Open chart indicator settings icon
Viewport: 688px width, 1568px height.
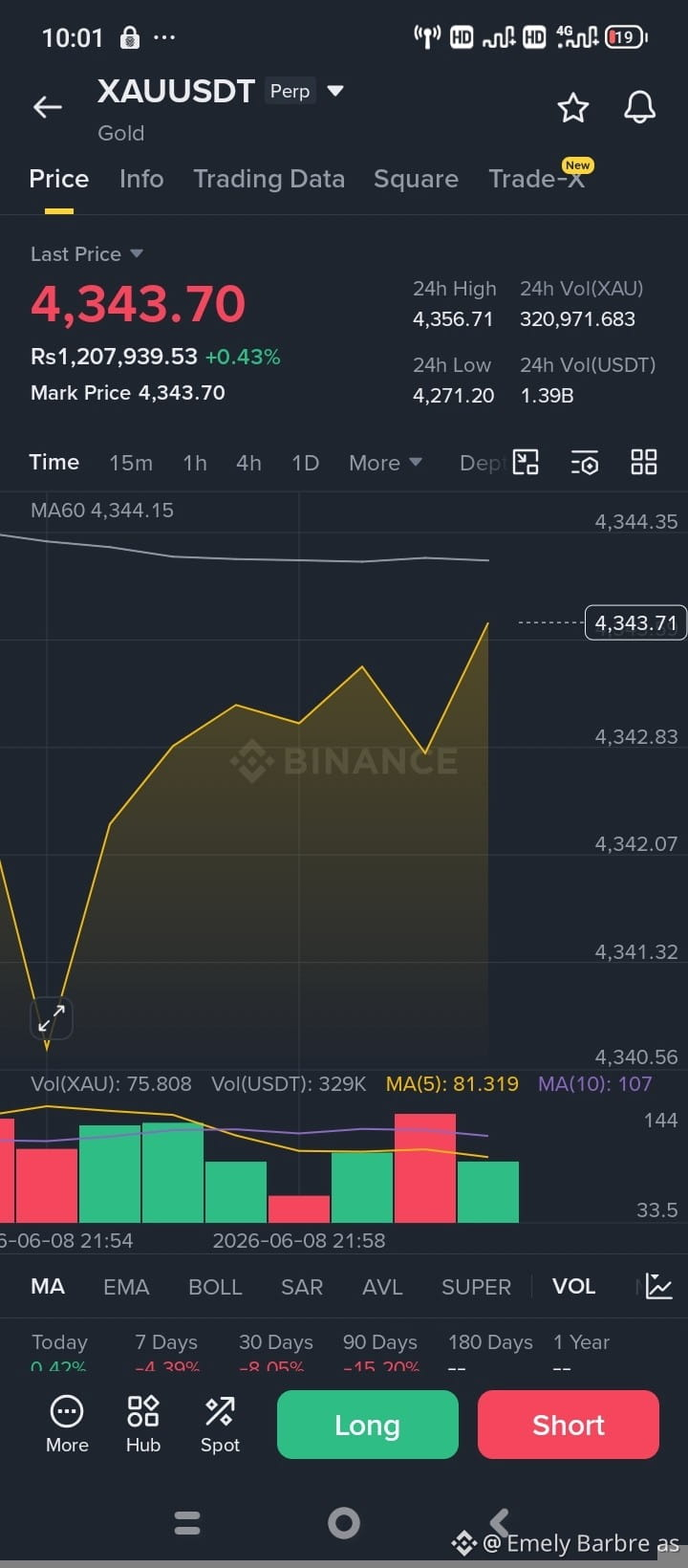tap(585, 463)
